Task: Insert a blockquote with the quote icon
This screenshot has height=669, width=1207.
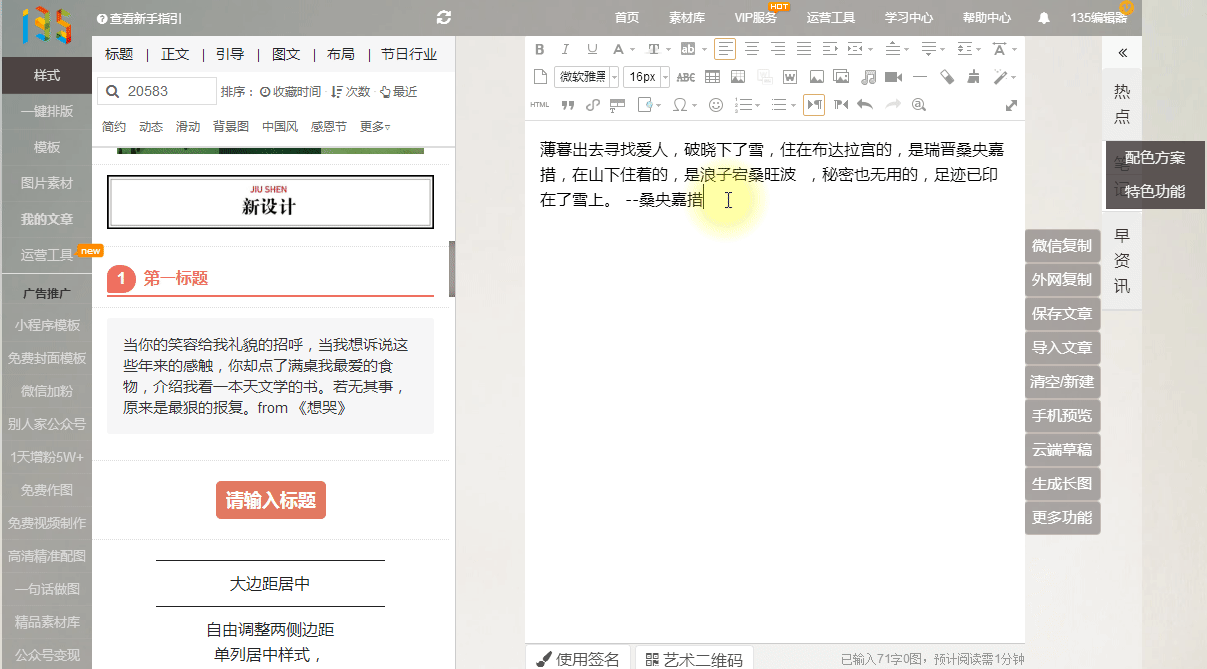Action: coord(567,104)
